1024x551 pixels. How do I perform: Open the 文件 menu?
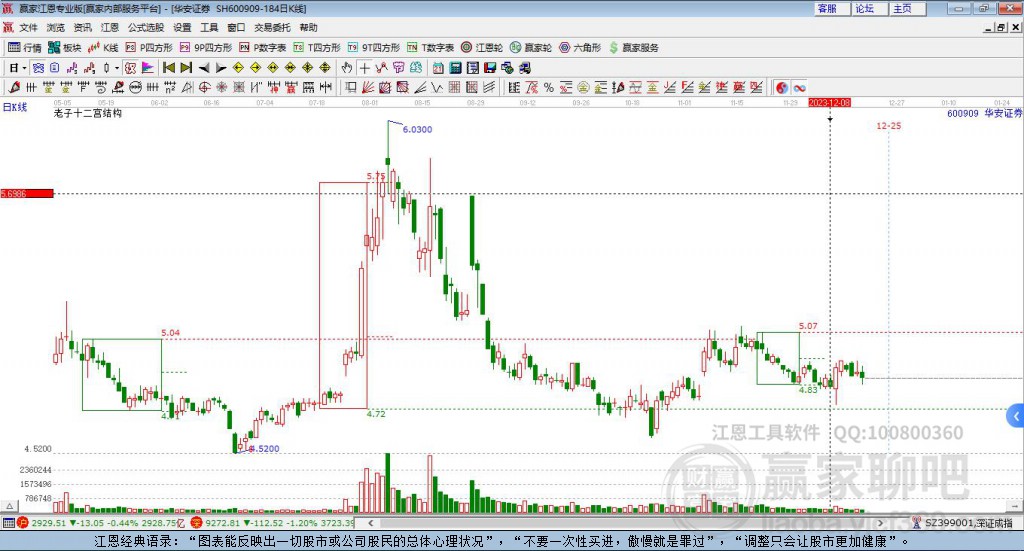[x=28, y=27]
